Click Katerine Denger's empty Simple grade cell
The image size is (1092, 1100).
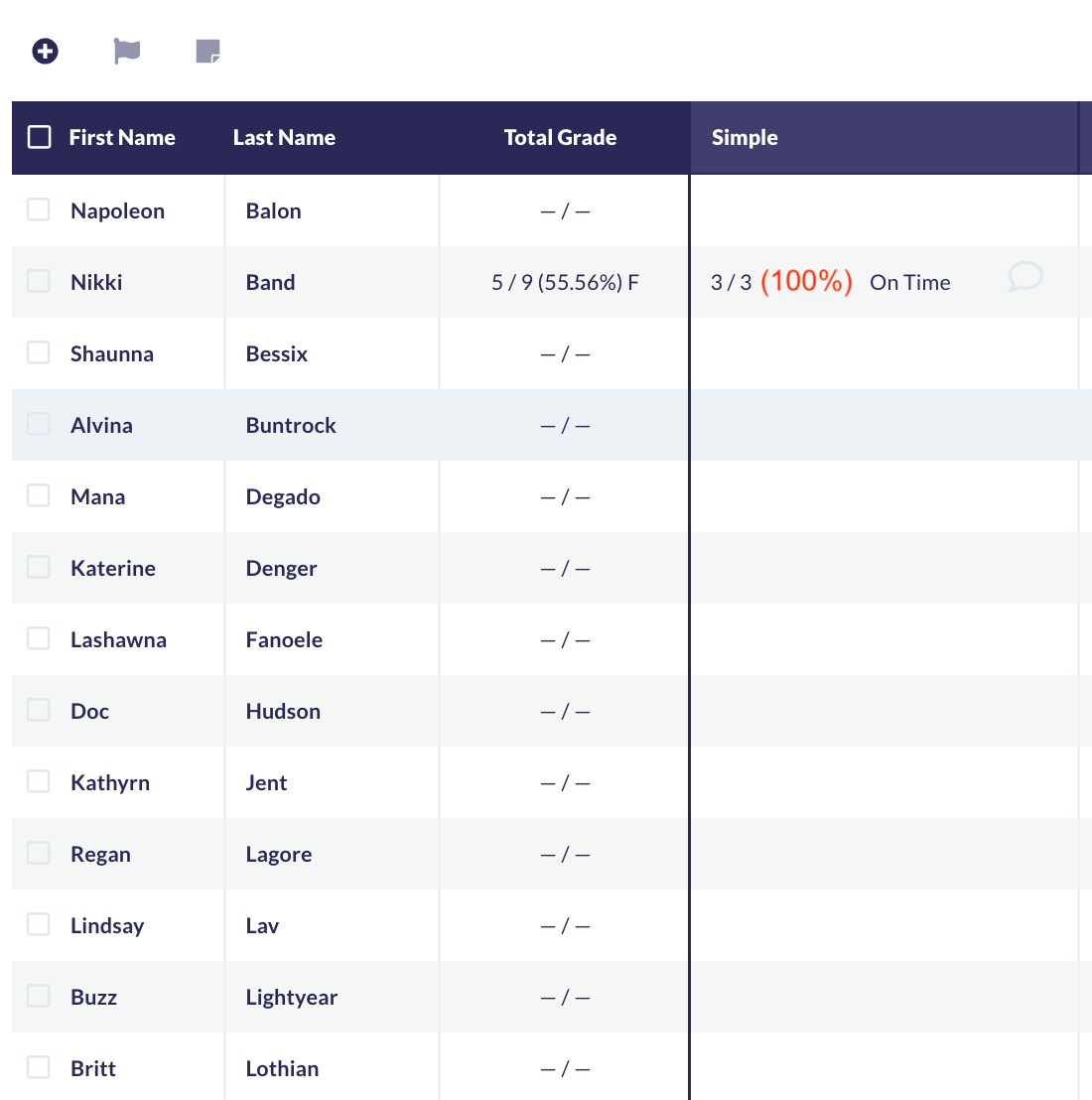884,568
